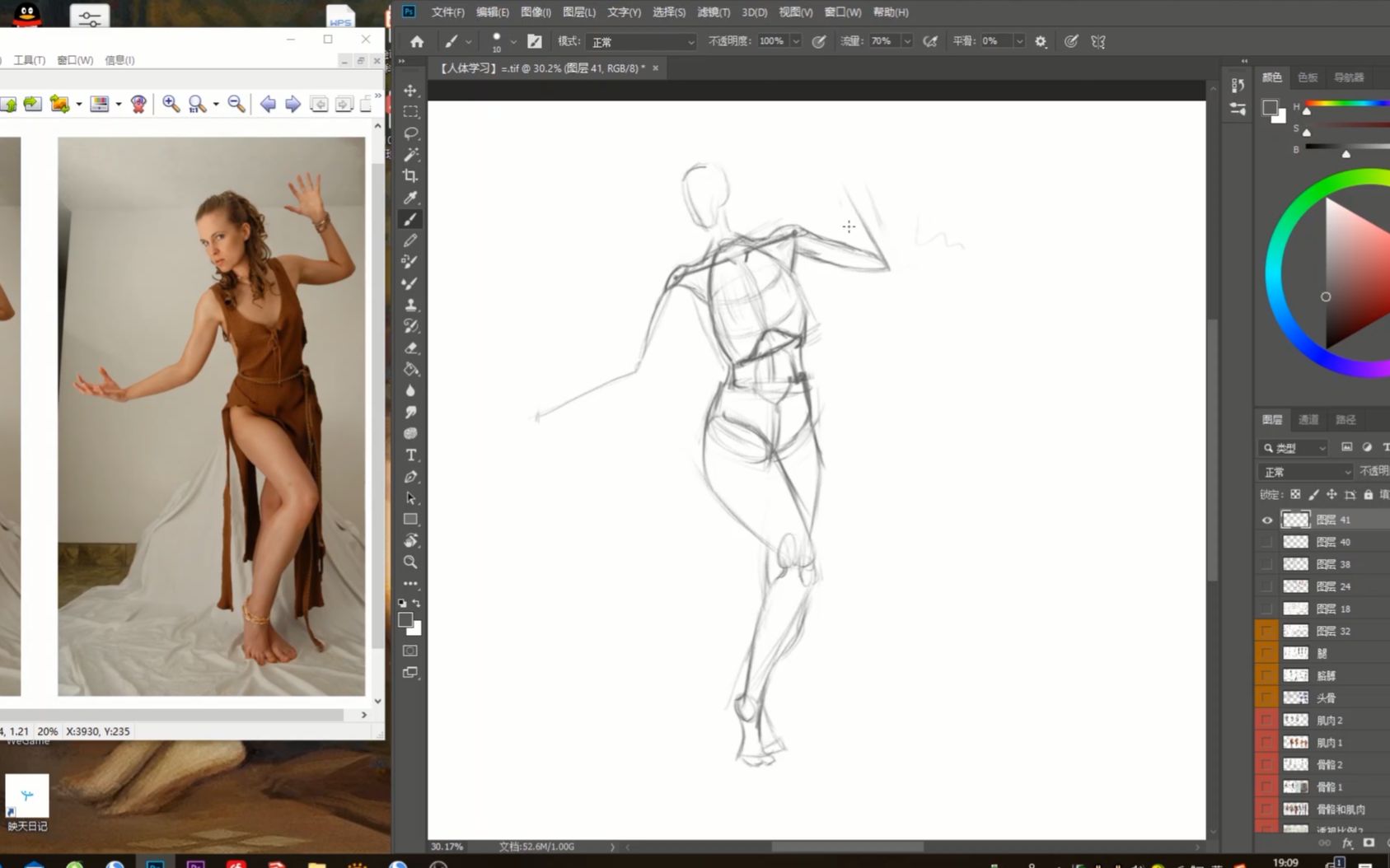Image resolution: width=1390 pixels, height=868 pixels.
Task: Open layer blend mode 正常 dropdown in layers panel
Action: [1306, 472]
